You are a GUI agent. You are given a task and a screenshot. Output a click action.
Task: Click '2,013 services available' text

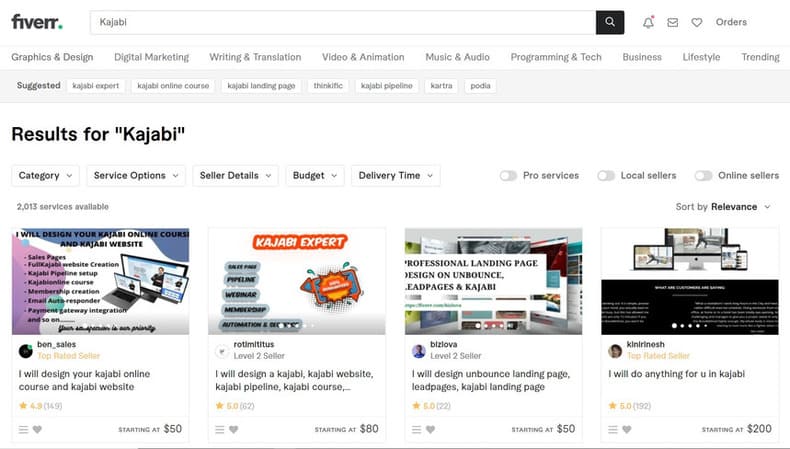pos(62,207)
